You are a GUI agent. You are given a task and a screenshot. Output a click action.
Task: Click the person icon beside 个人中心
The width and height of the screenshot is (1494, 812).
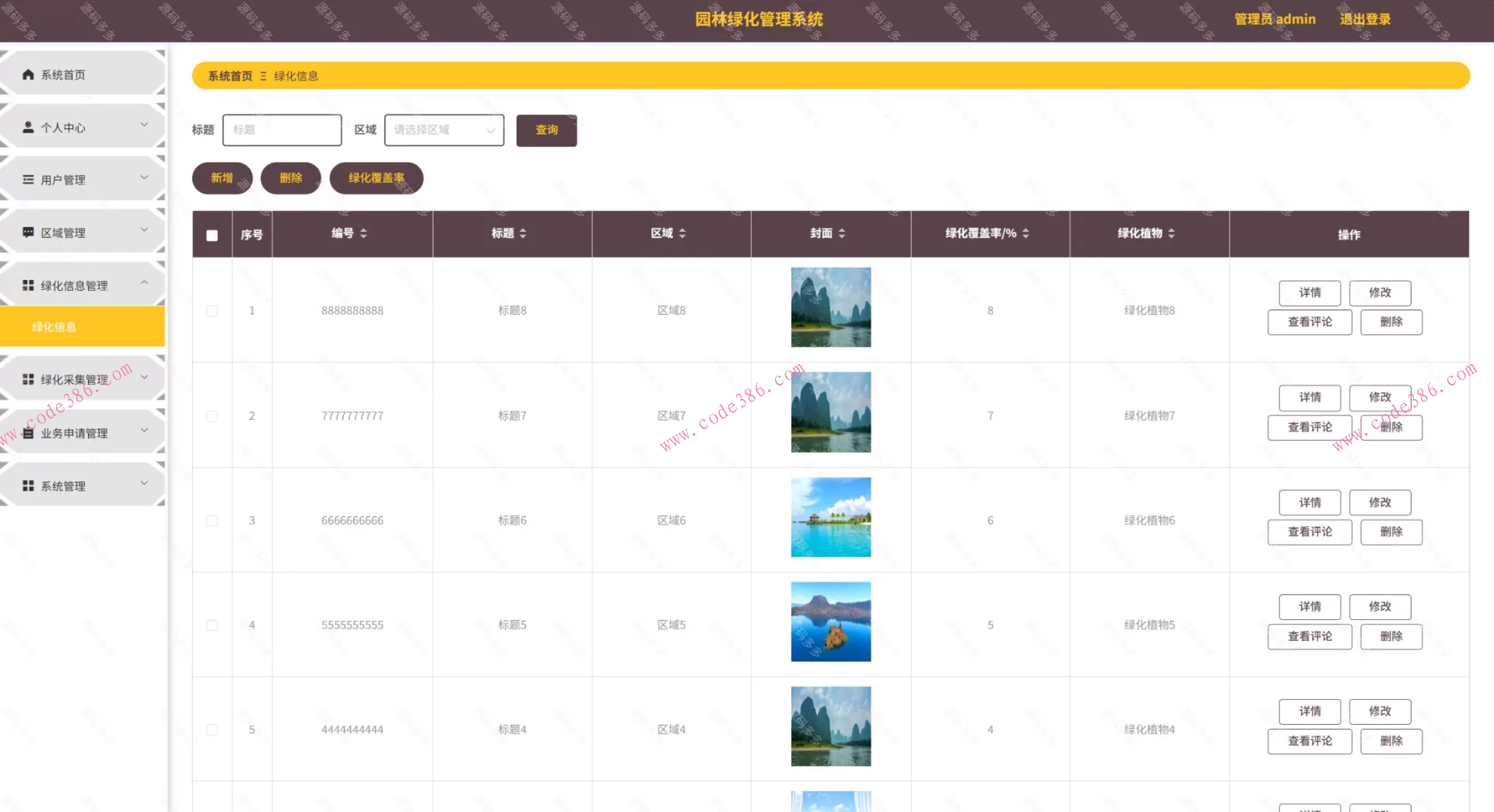point(29,127)
